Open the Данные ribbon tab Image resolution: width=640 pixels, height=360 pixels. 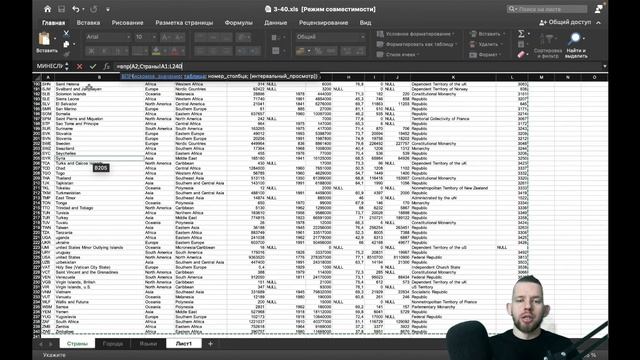(x=276, y=23)
